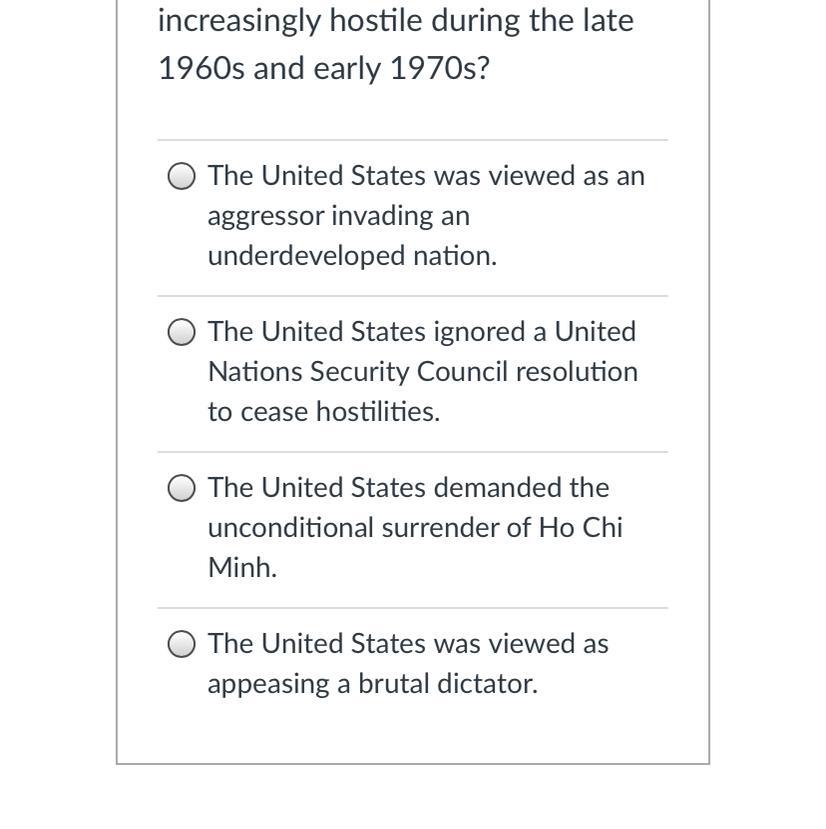Click the 'The United States was viewed as' last option label
Screen dimensions: 826x829
408,644
